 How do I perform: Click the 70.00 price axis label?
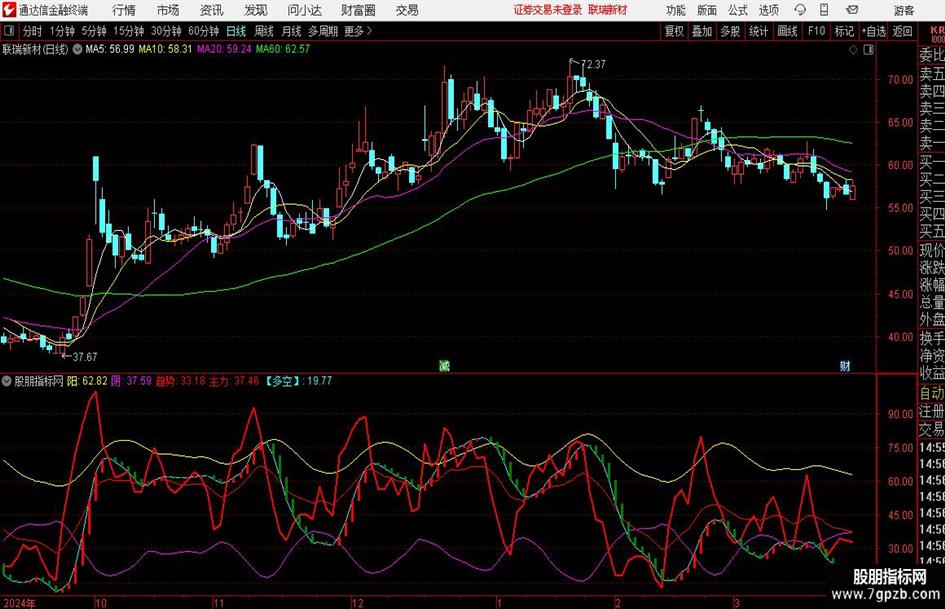pos(900,80)
